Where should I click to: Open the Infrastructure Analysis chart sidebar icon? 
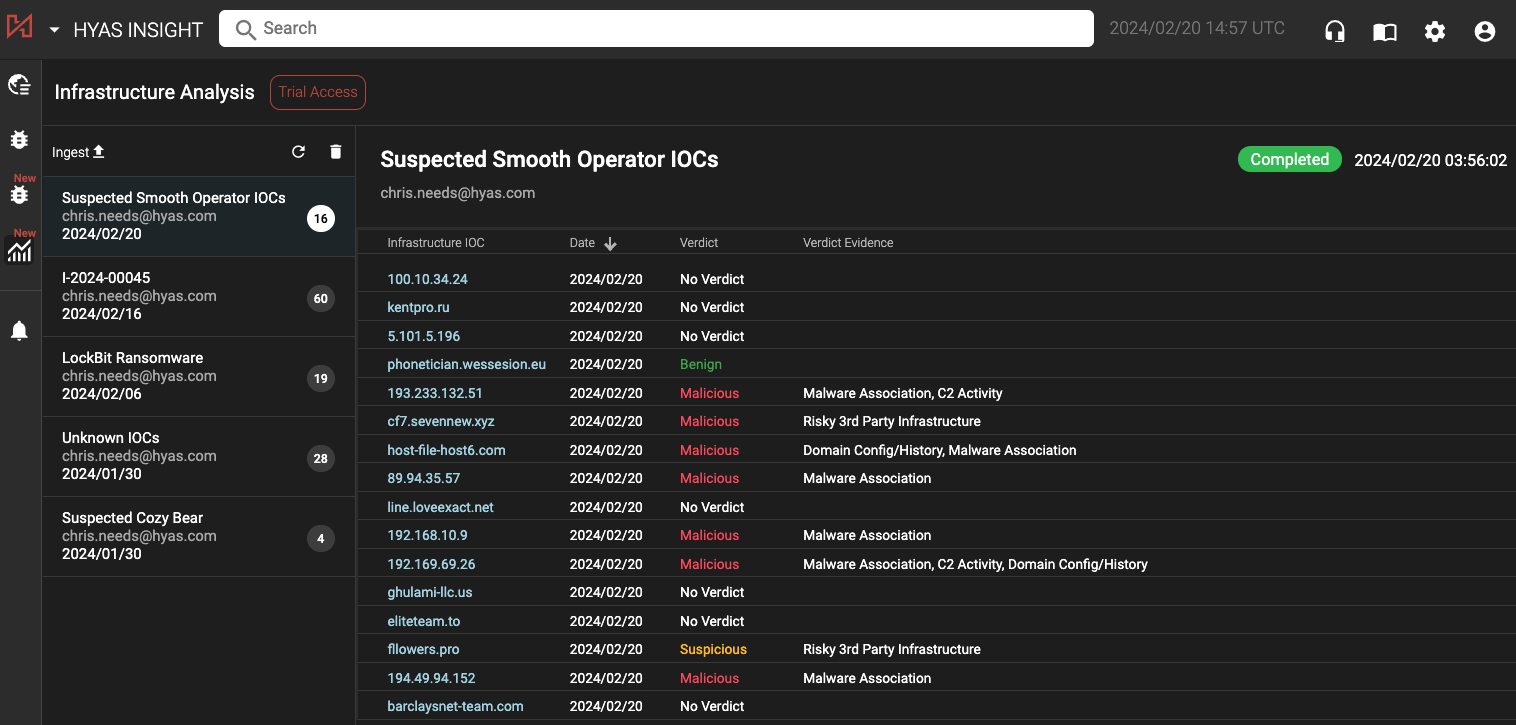19,250
